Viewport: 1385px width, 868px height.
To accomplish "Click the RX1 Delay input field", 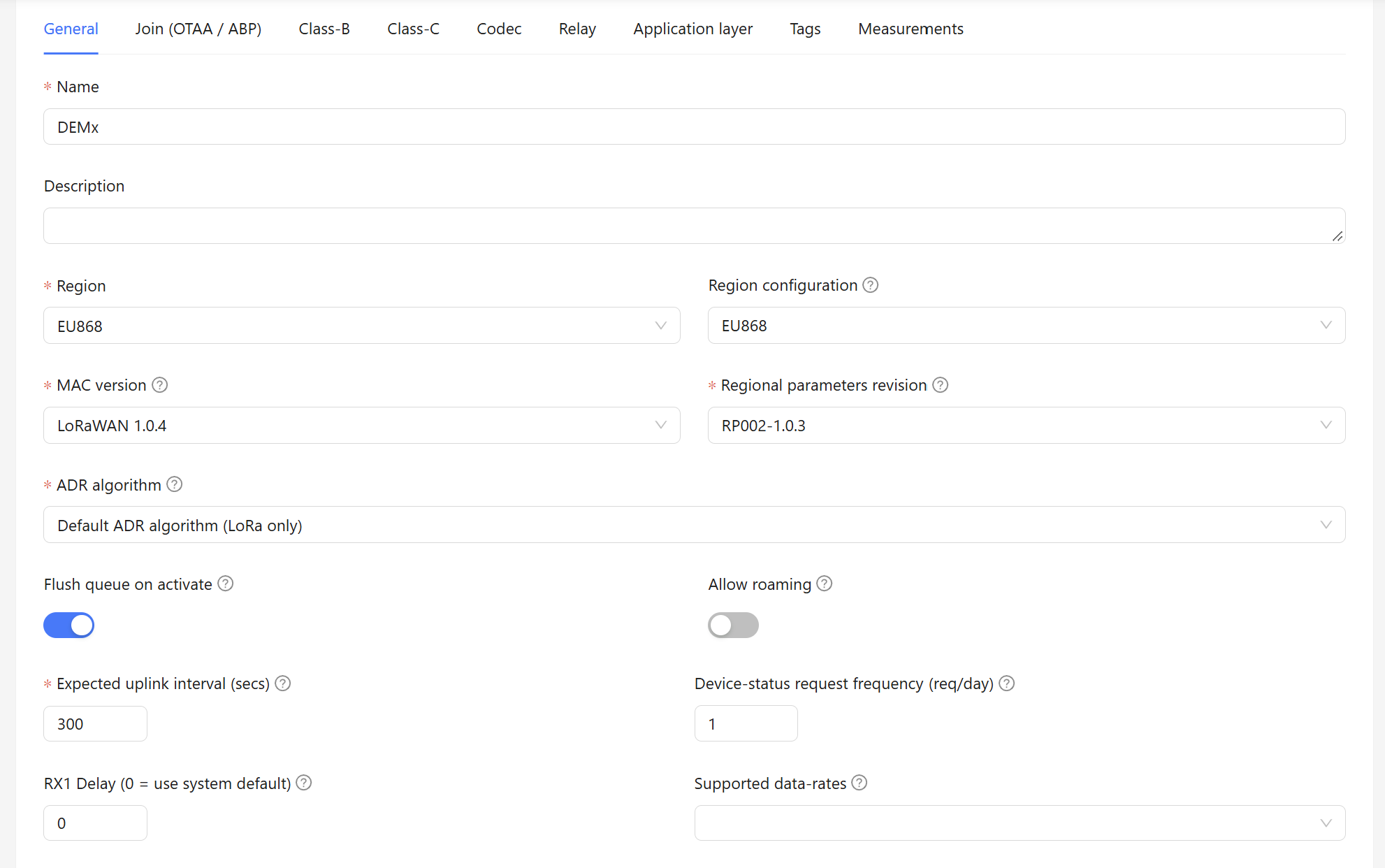I will pos(95,823).
